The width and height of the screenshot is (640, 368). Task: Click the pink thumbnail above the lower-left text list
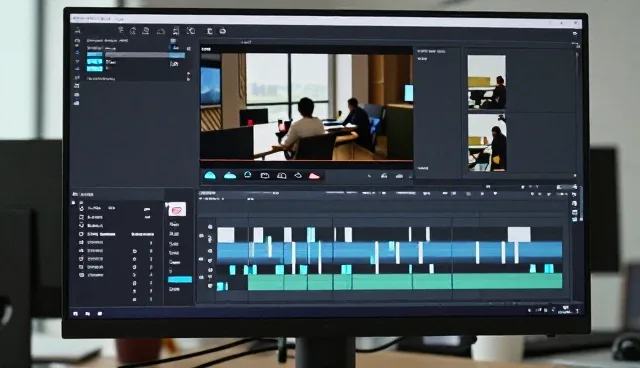coord(177,210)
